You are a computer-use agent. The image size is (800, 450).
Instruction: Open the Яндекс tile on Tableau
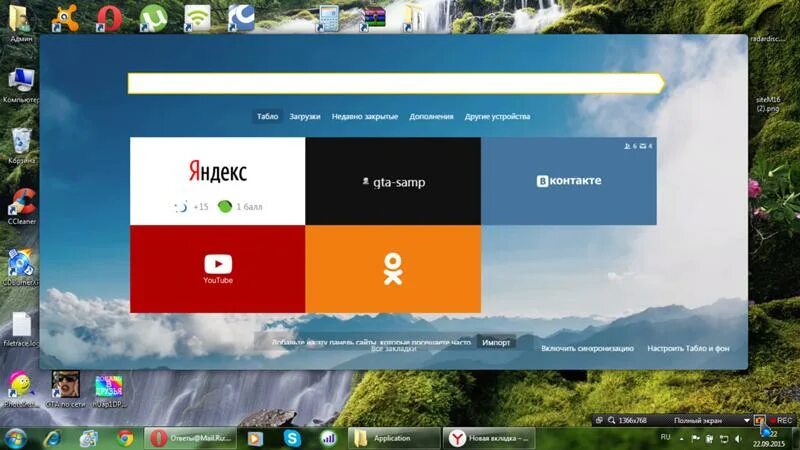tap(218, 181)
